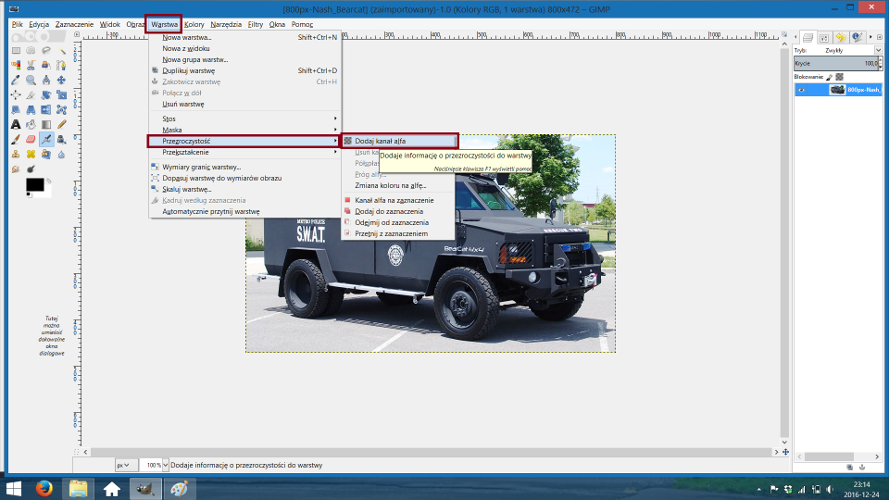Expand the Stos submenu
The image size is (889, 500).
(x=245, y=118)
